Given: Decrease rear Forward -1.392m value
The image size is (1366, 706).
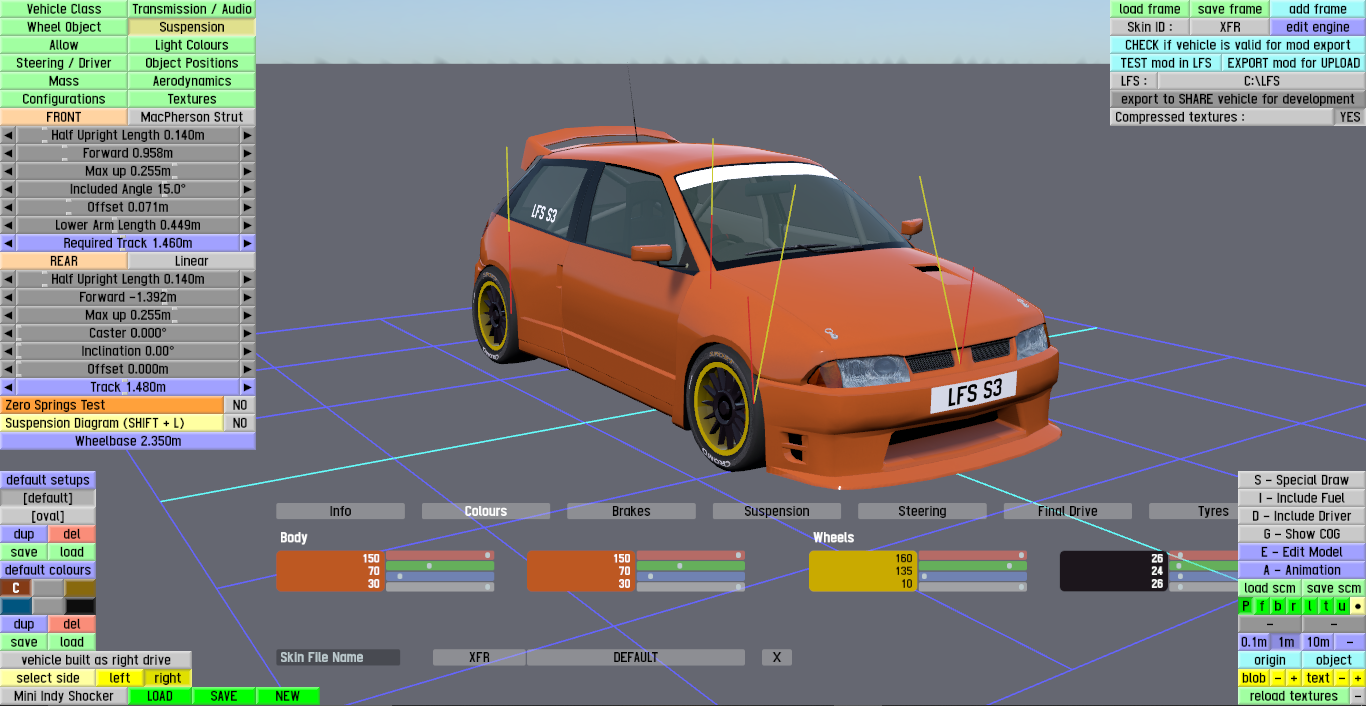Looking at the screenshot, I should [x=8, y=297].
